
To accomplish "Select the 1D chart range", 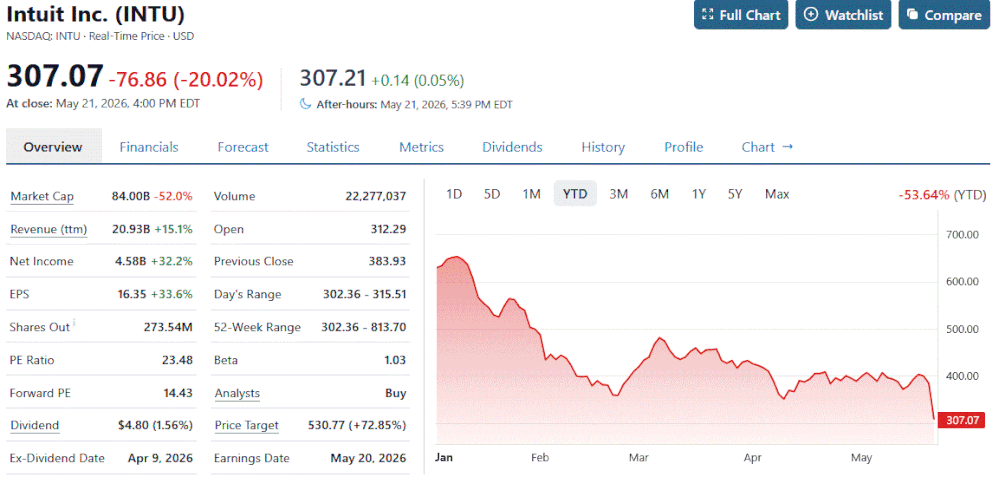I will pos(454,194).
